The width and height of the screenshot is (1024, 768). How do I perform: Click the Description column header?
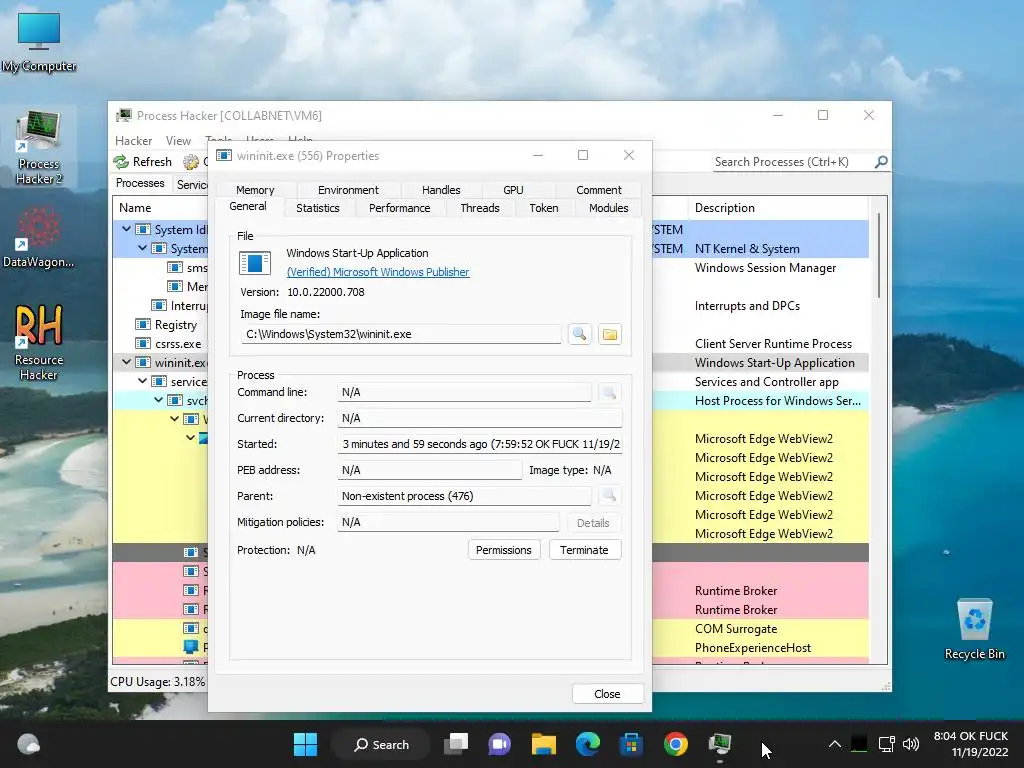(778, 208)
